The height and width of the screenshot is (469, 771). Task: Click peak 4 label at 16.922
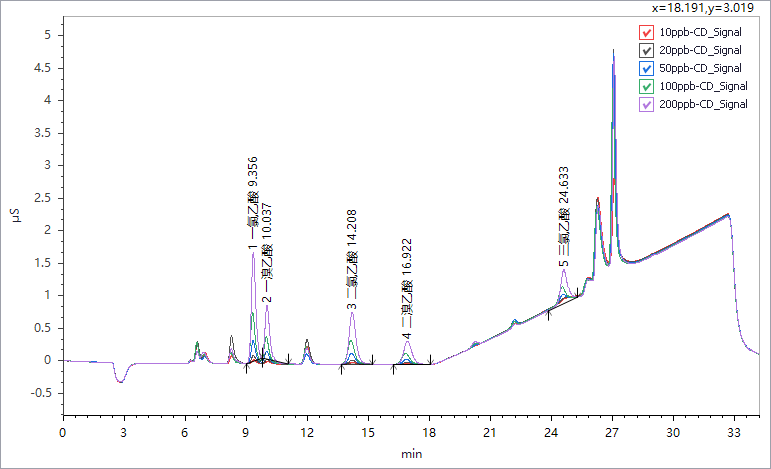tap(406, 290)
